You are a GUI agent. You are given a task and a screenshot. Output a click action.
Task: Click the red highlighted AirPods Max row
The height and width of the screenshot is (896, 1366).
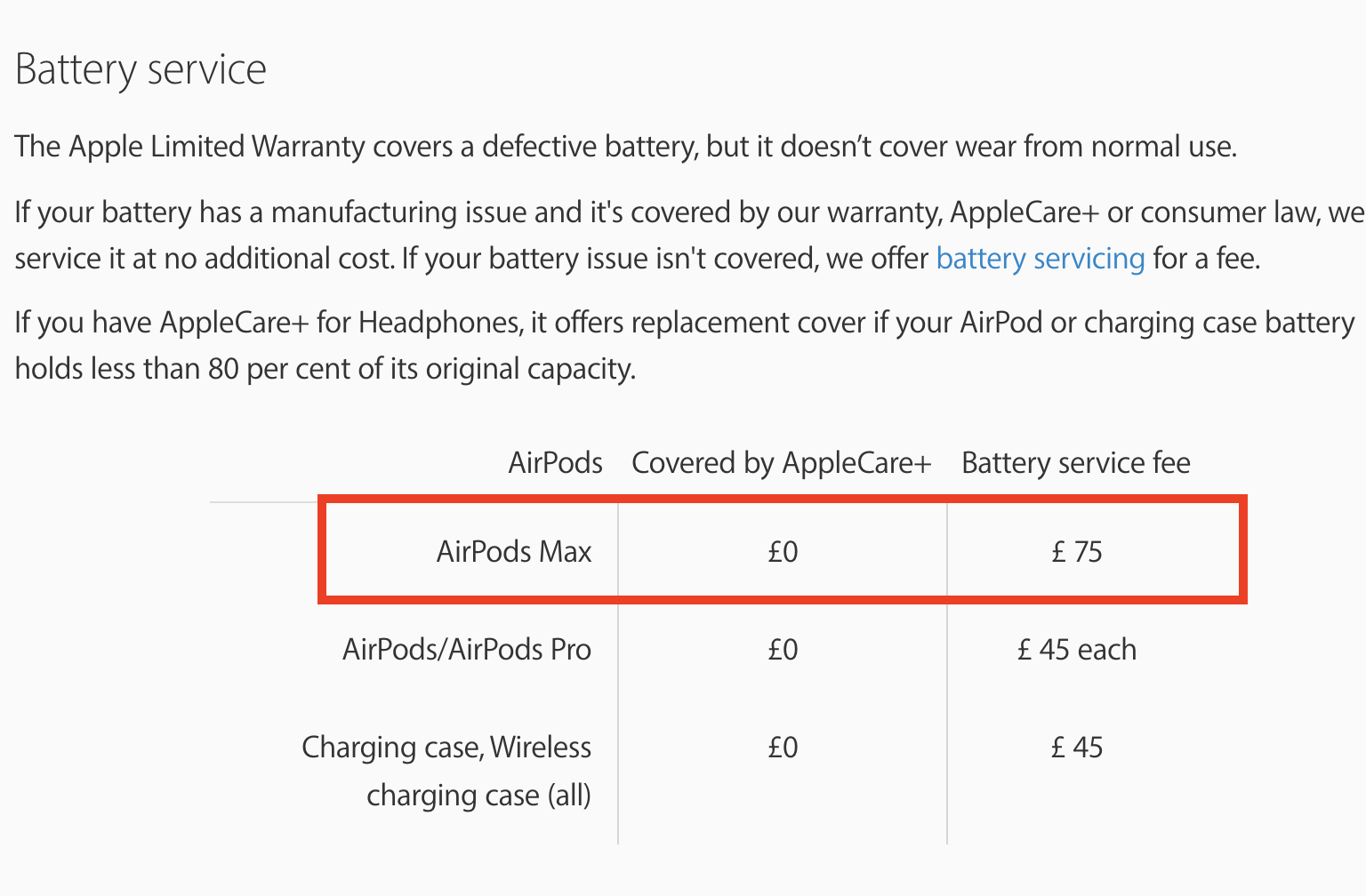783,549
